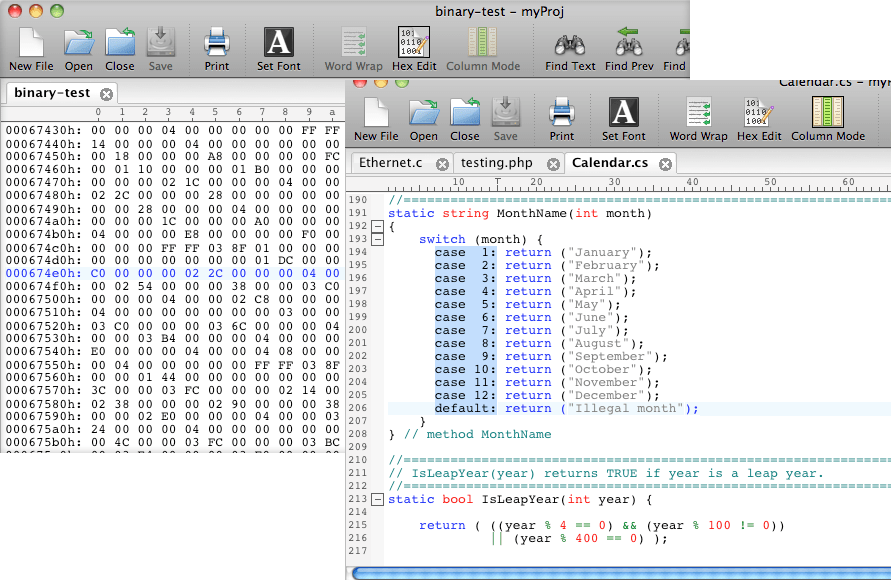Click New File in Calendar.cs window toolbar
Image resolution: width=891 pixels, height=580 pixels.
pos(376,120)
